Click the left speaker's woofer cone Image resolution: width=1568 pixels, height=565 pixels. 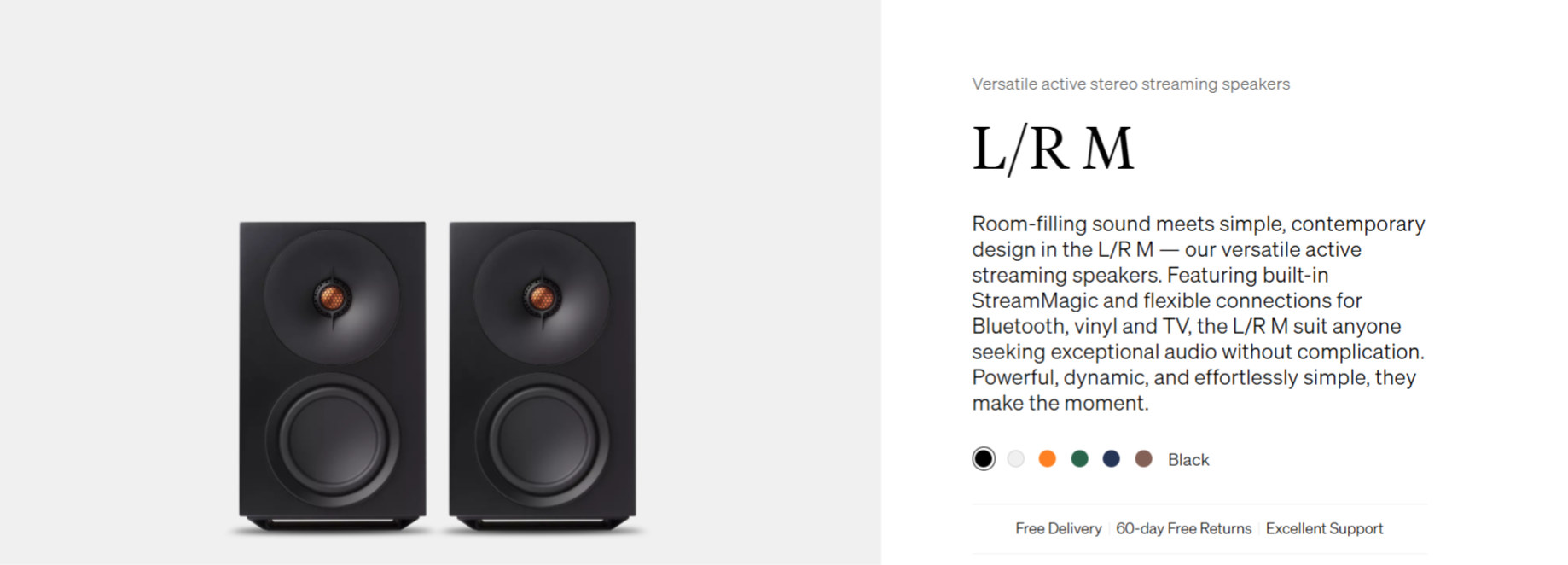coord(333,439)
